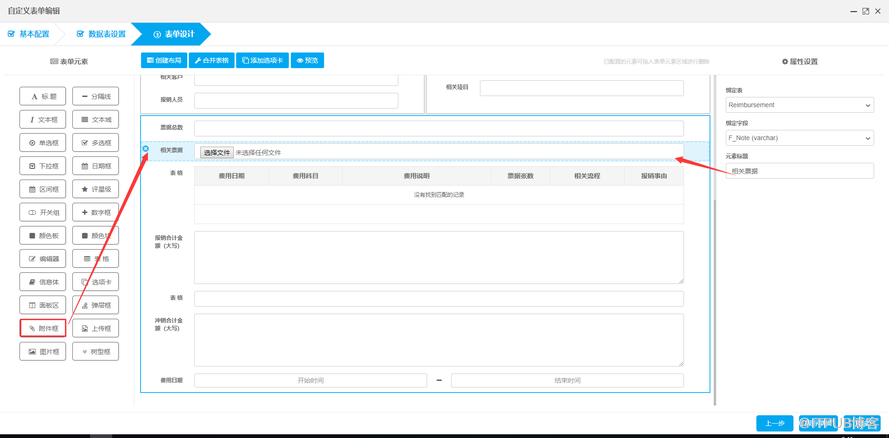Open the 绑定表 Reimbursement dropdown
Viewport: 889px width, 438px height.
(x=799, y=105)
